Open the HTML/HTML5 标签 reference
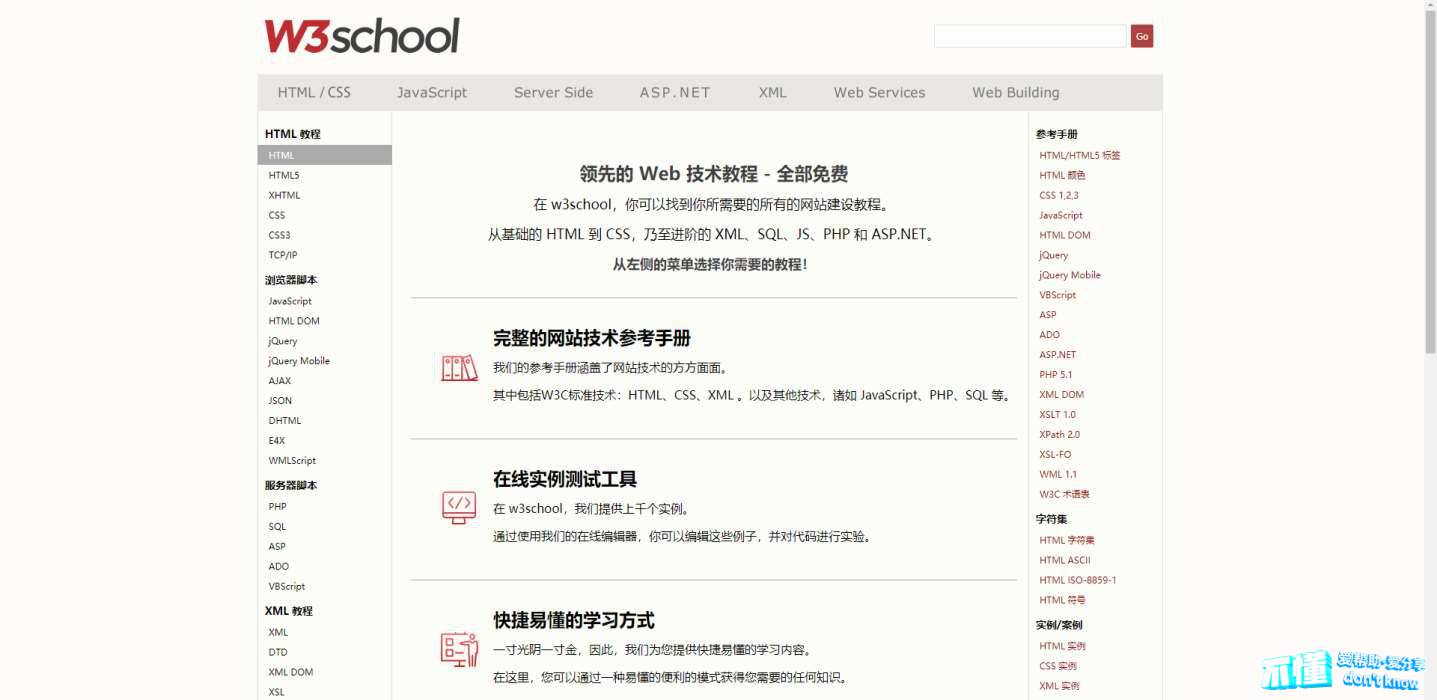This screenshot has height=700, width=1437. point(1080,155)
